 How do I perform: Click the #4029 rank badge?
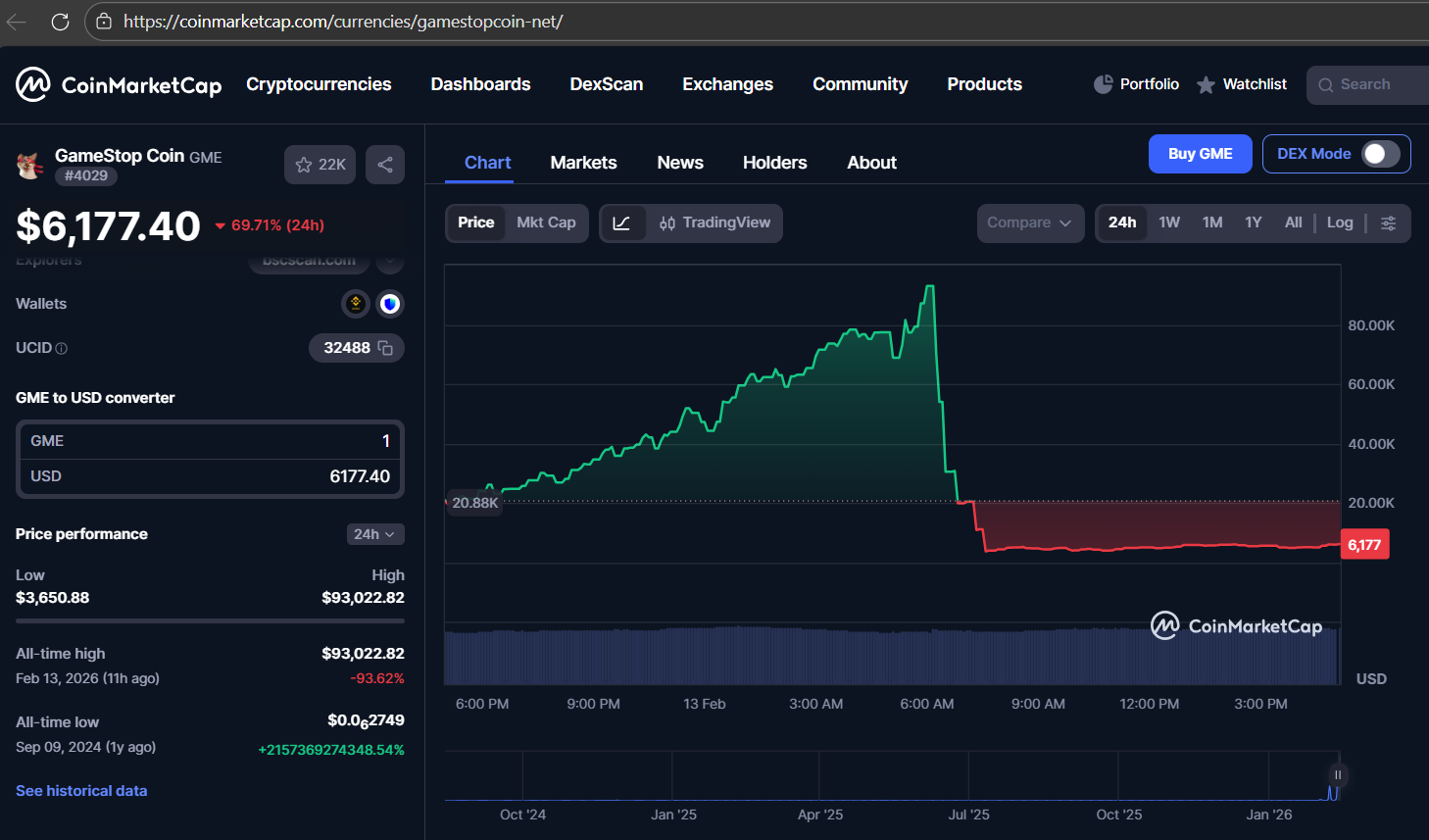(x=86, y=176)
